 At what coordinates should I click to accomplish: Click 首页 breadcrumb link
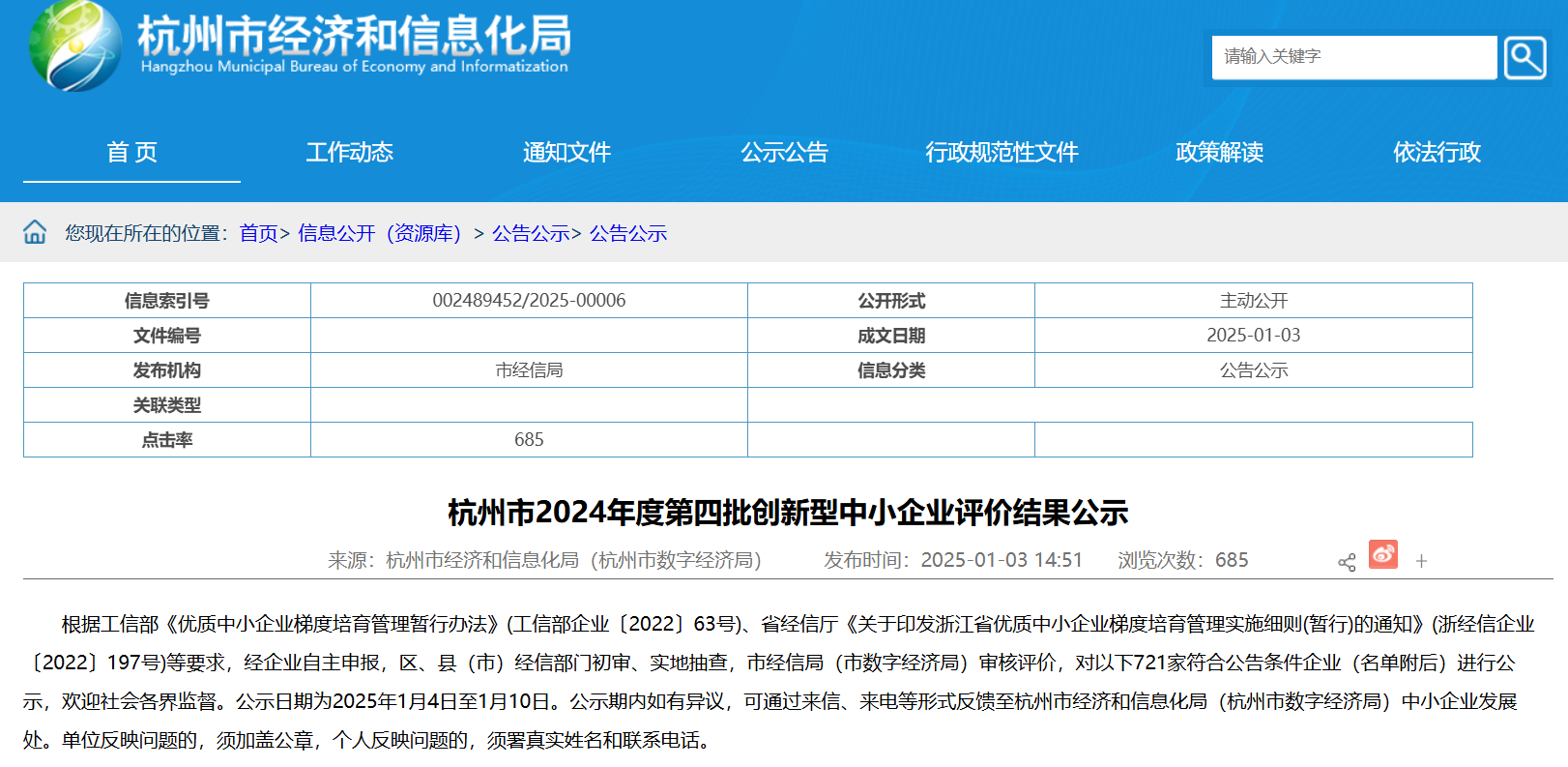click(x=258, y=233)
